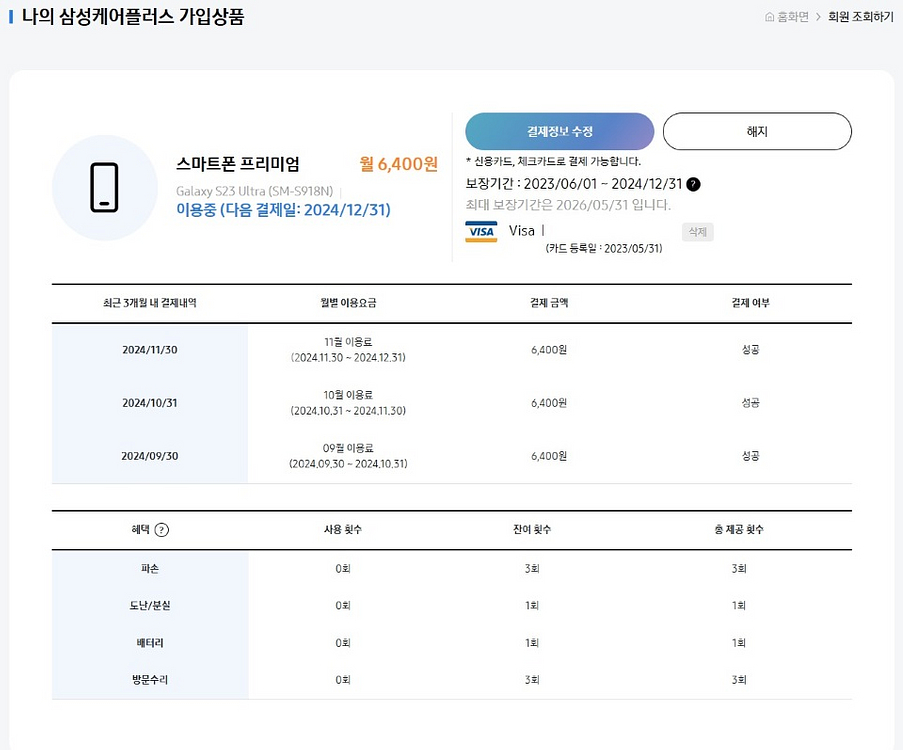The image size is (903, 750).
Task: Click the 배터리 benefit row label
Action: coord(150,642)
